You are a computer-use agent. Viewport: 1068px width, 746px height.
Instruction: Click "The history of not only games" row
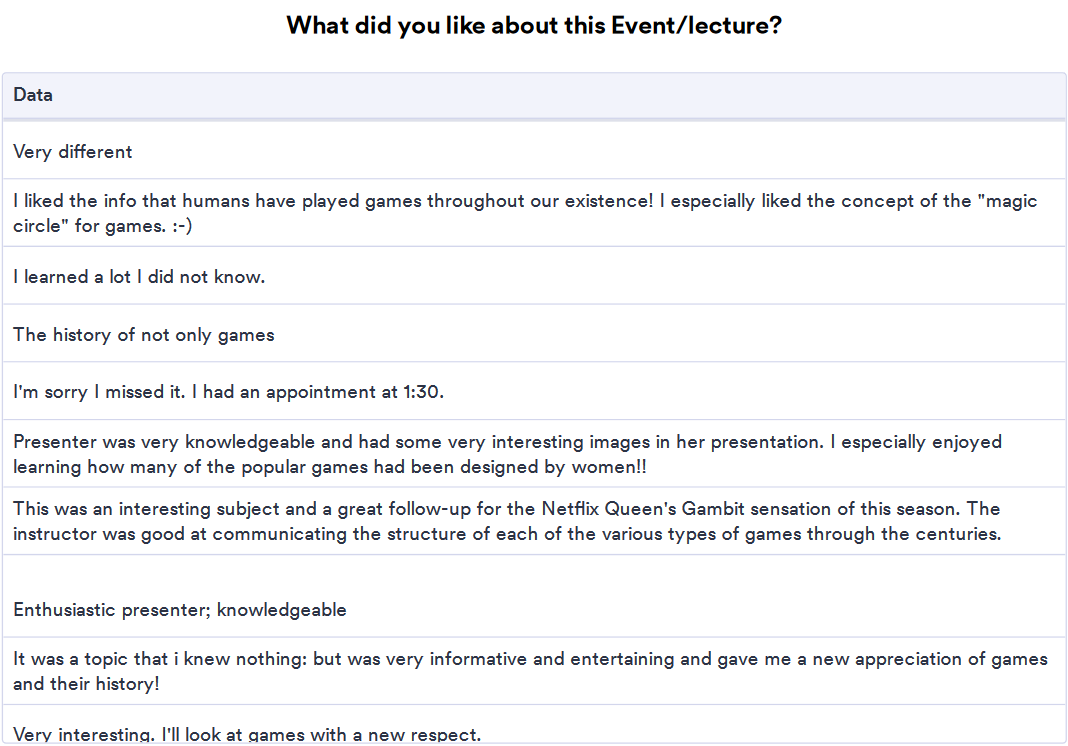(x=144, y=335)
